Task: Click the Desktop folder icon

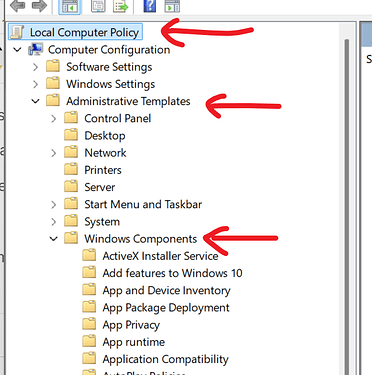Action: [x=71, y=135]
